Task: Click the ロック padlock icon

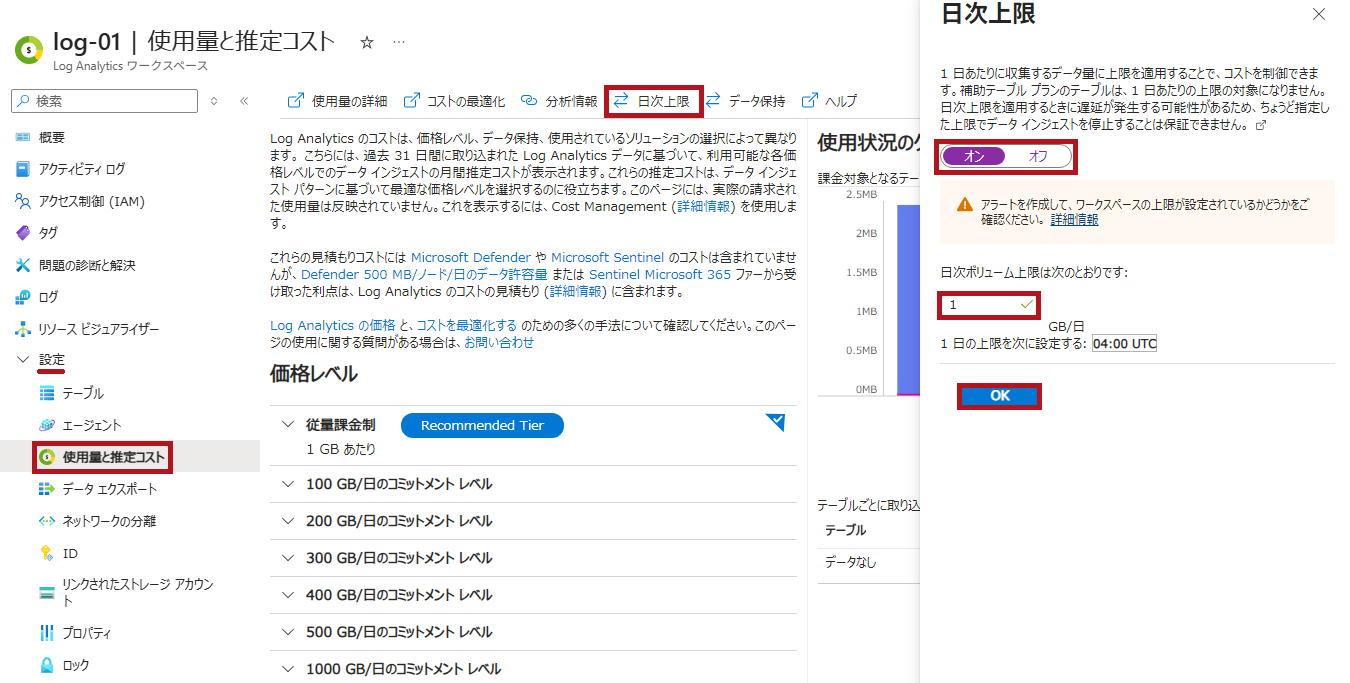Action: [x=46, y=665]
